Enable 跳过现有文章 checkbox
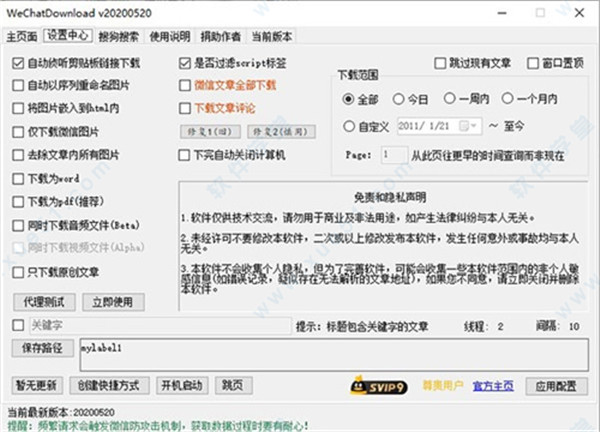 (x=440, y=63)
